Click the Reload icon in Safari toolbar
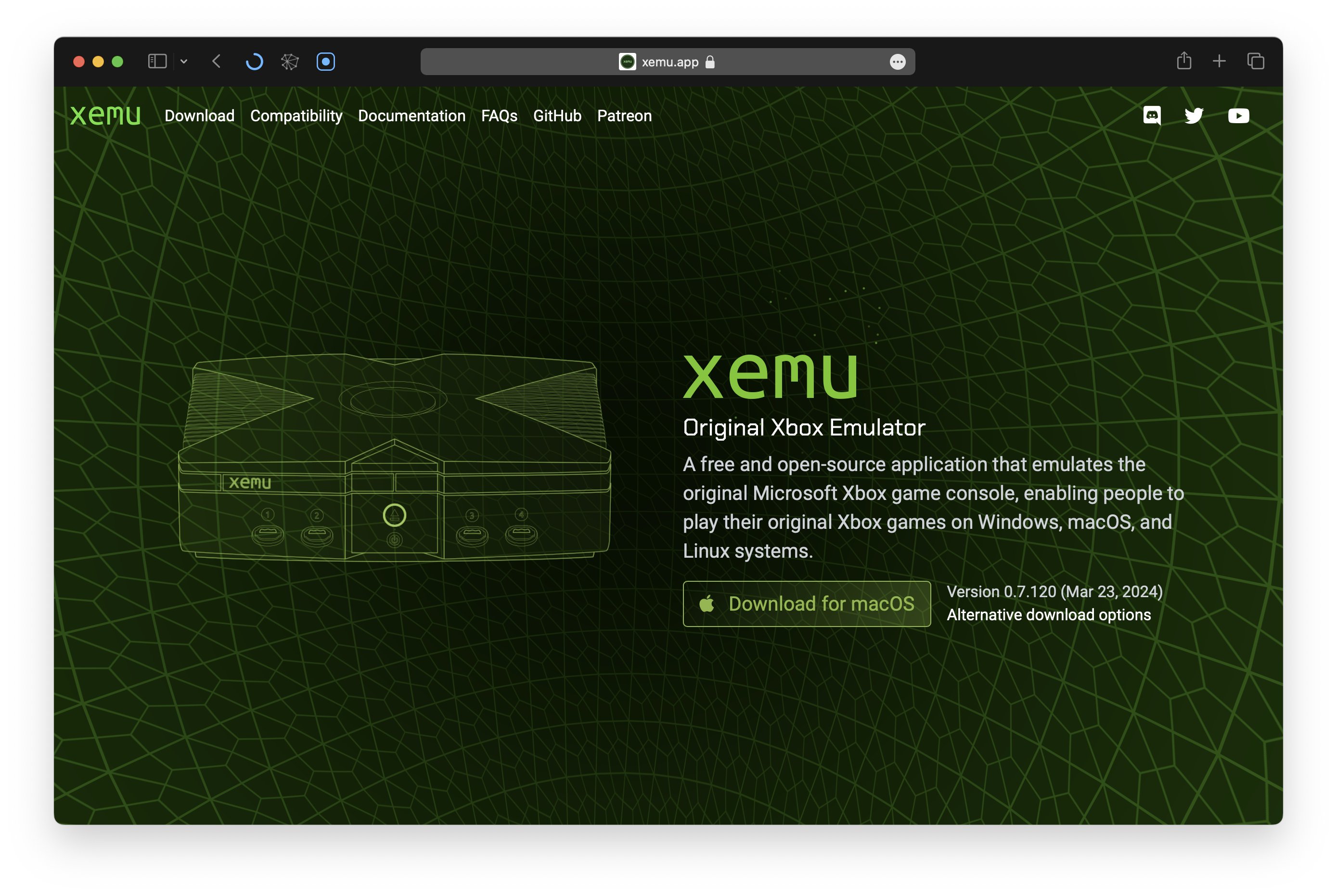1337x896 pixels. [255, 61]
